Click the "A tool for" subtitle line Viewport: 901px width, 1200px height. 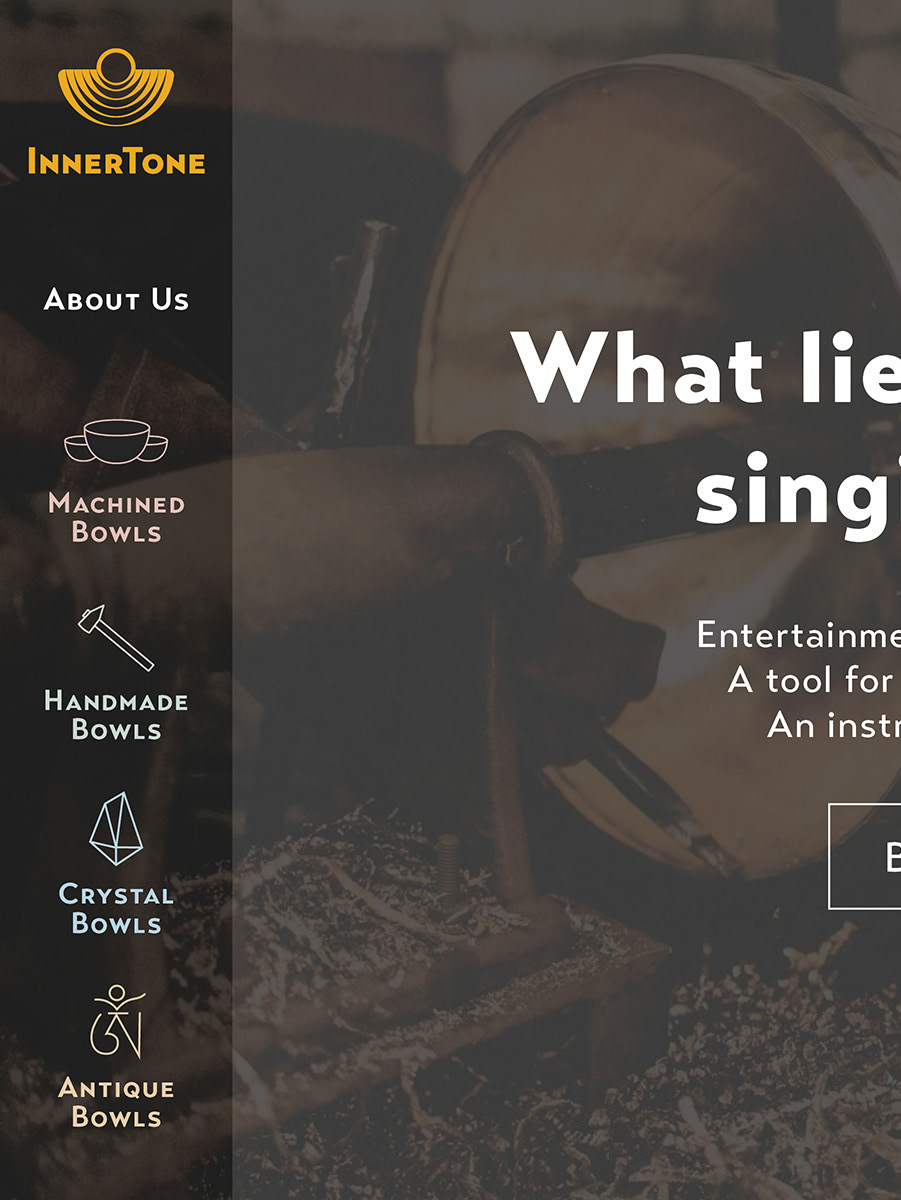(812, 680)
